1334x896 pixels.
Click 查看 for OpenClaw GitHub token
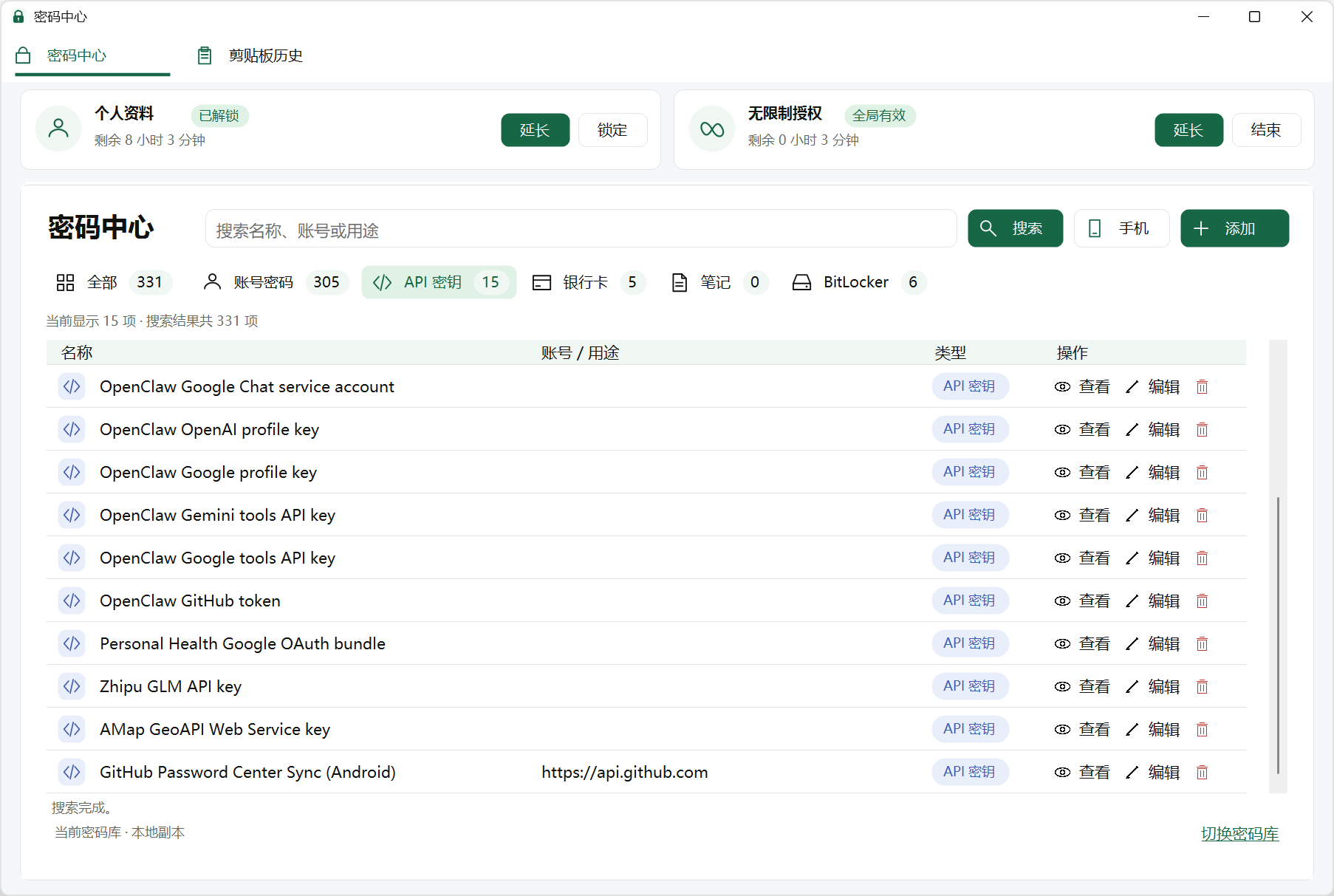(x=1082, y=601)
